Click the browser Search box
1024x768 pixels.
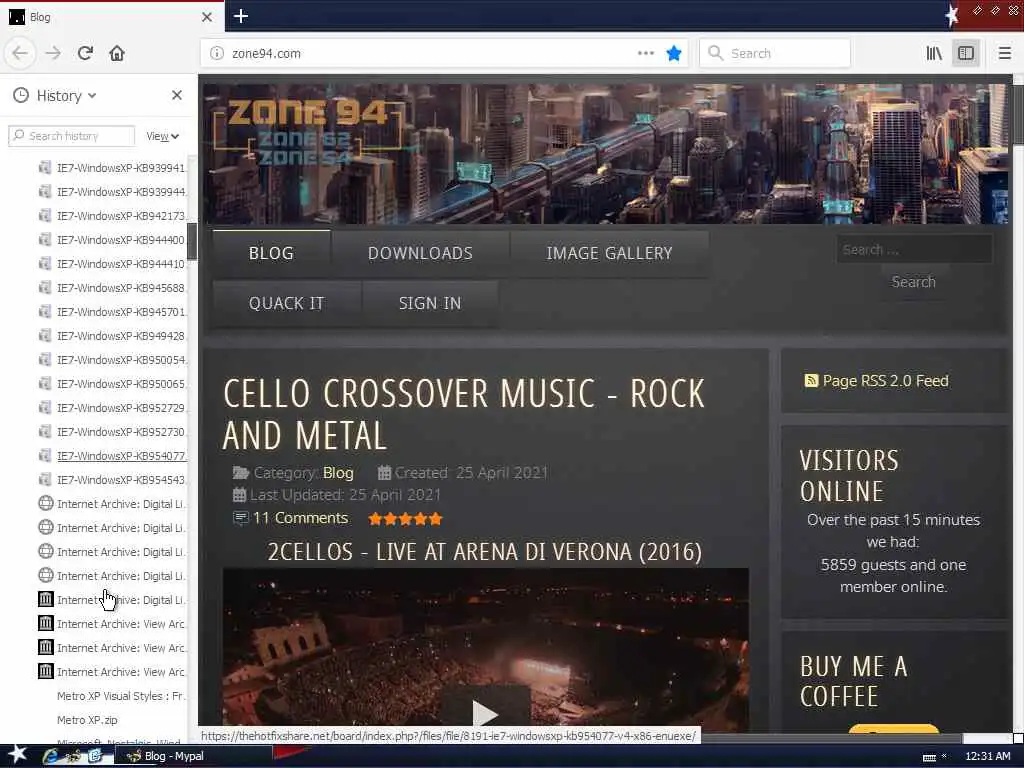click(x=775, y=54)
